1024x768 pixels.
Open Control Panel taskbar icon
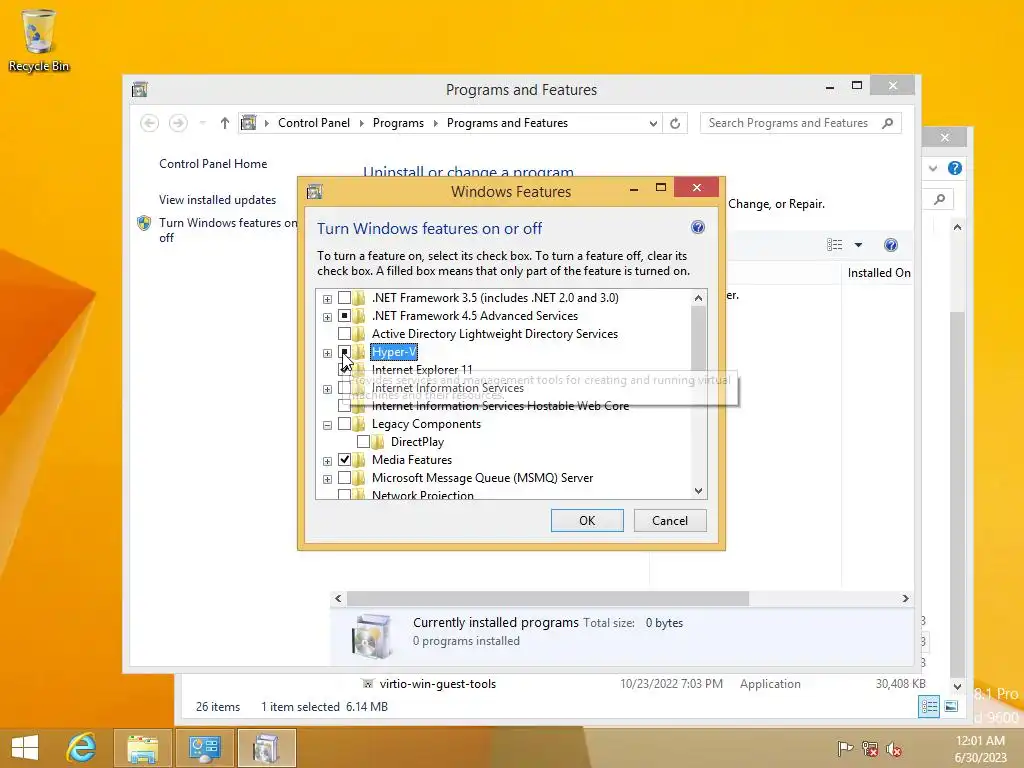pos(204,748)
